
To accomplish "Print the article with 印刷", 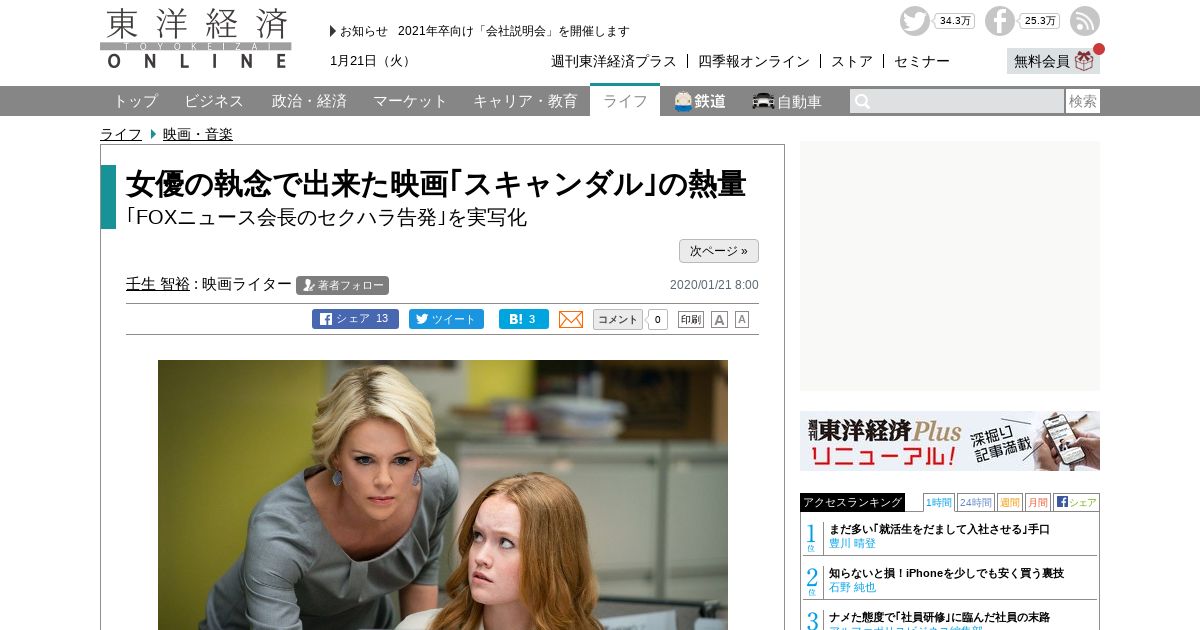I will click(x=691, y=319).
